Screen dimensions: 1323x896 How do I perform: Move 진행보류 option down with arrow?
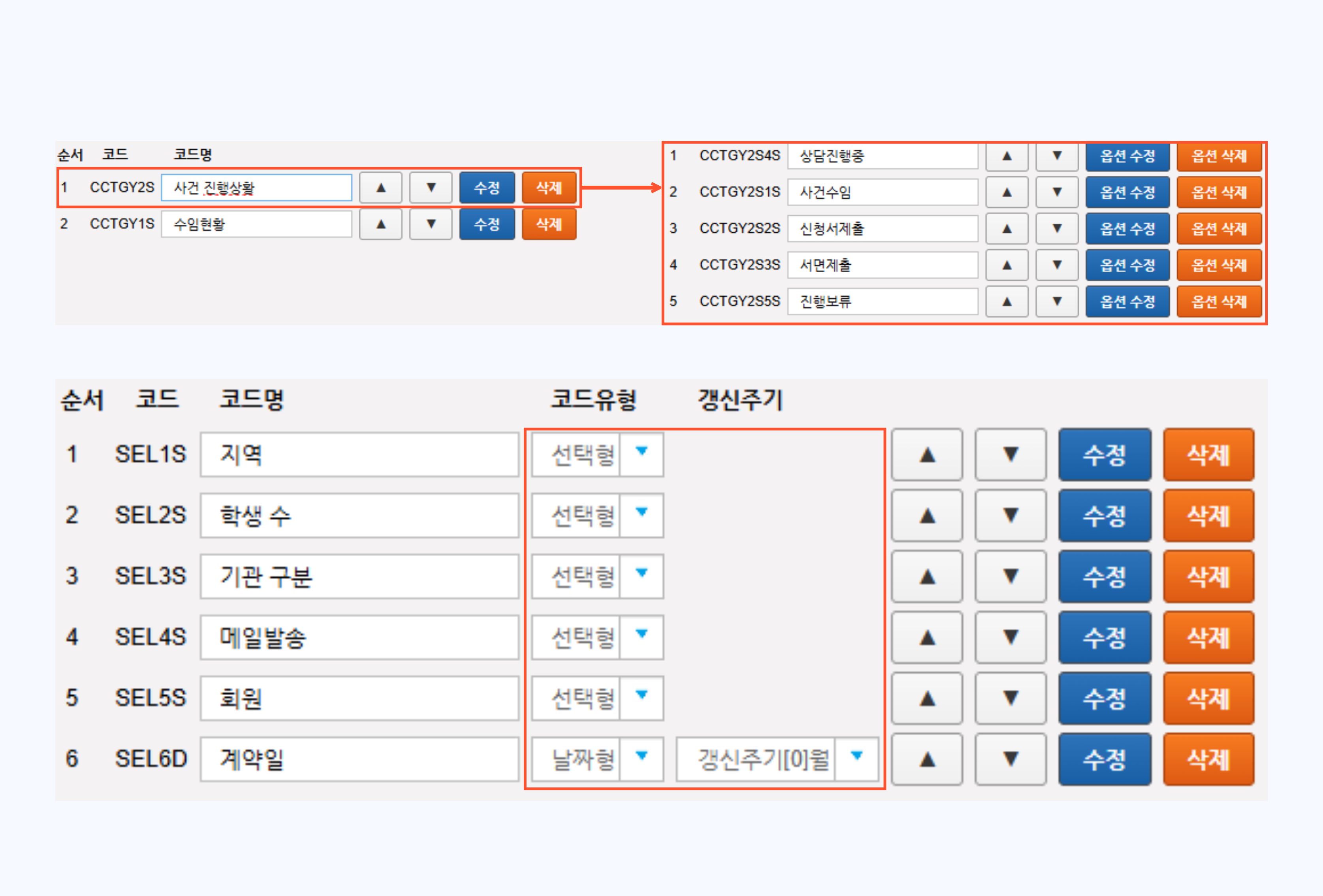click(1057, 302)
